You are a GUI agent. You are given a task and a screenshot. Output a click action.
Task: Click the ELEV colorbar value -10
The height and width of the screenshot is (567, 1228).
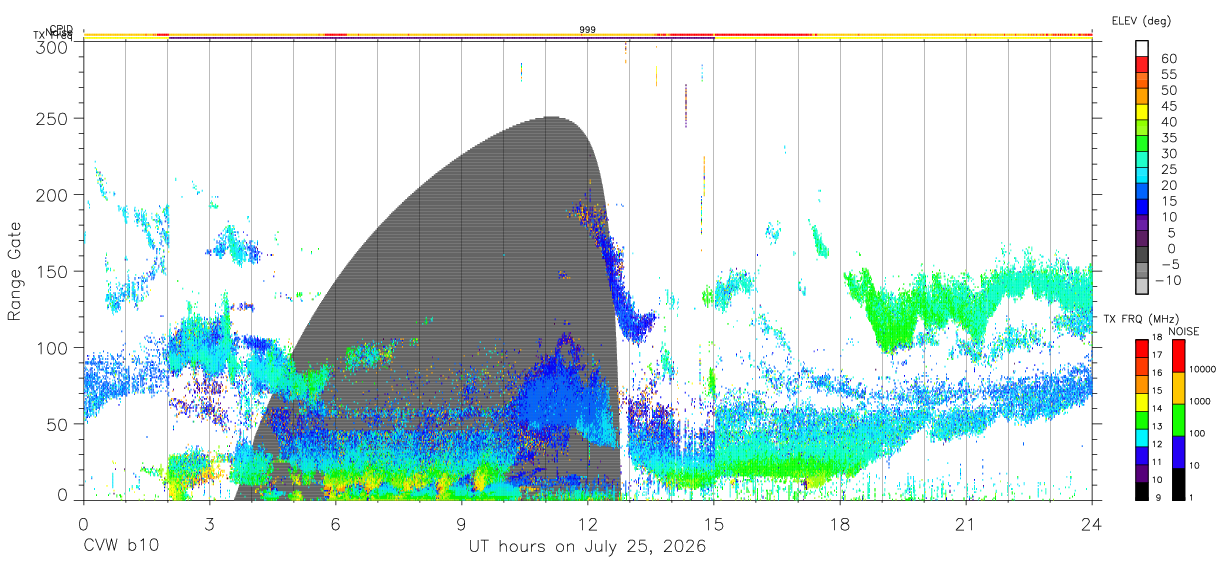pos(1170,280)
